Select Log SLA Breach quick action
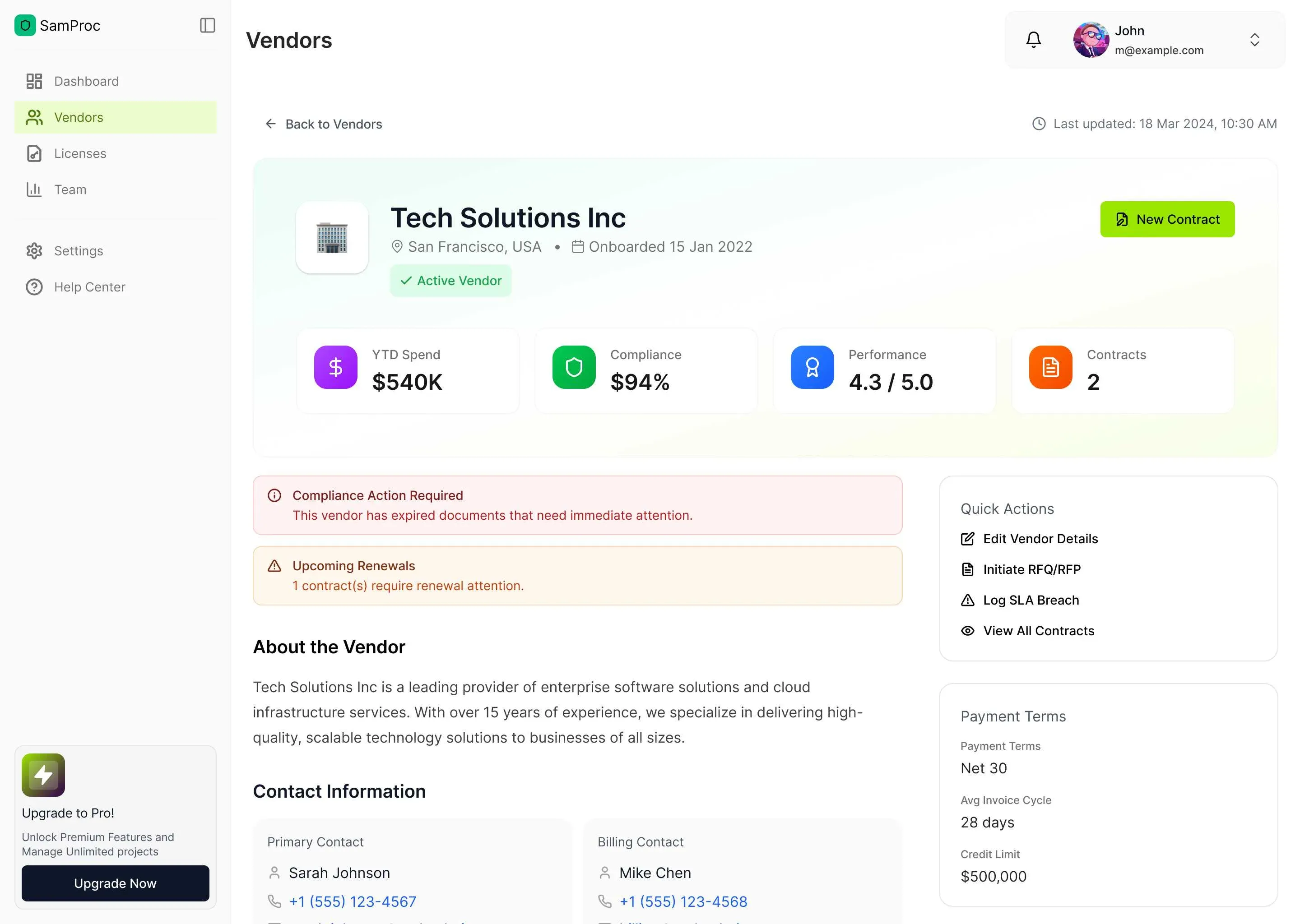This screenshot has height=924, width=1300. [x=1019, y=600]
